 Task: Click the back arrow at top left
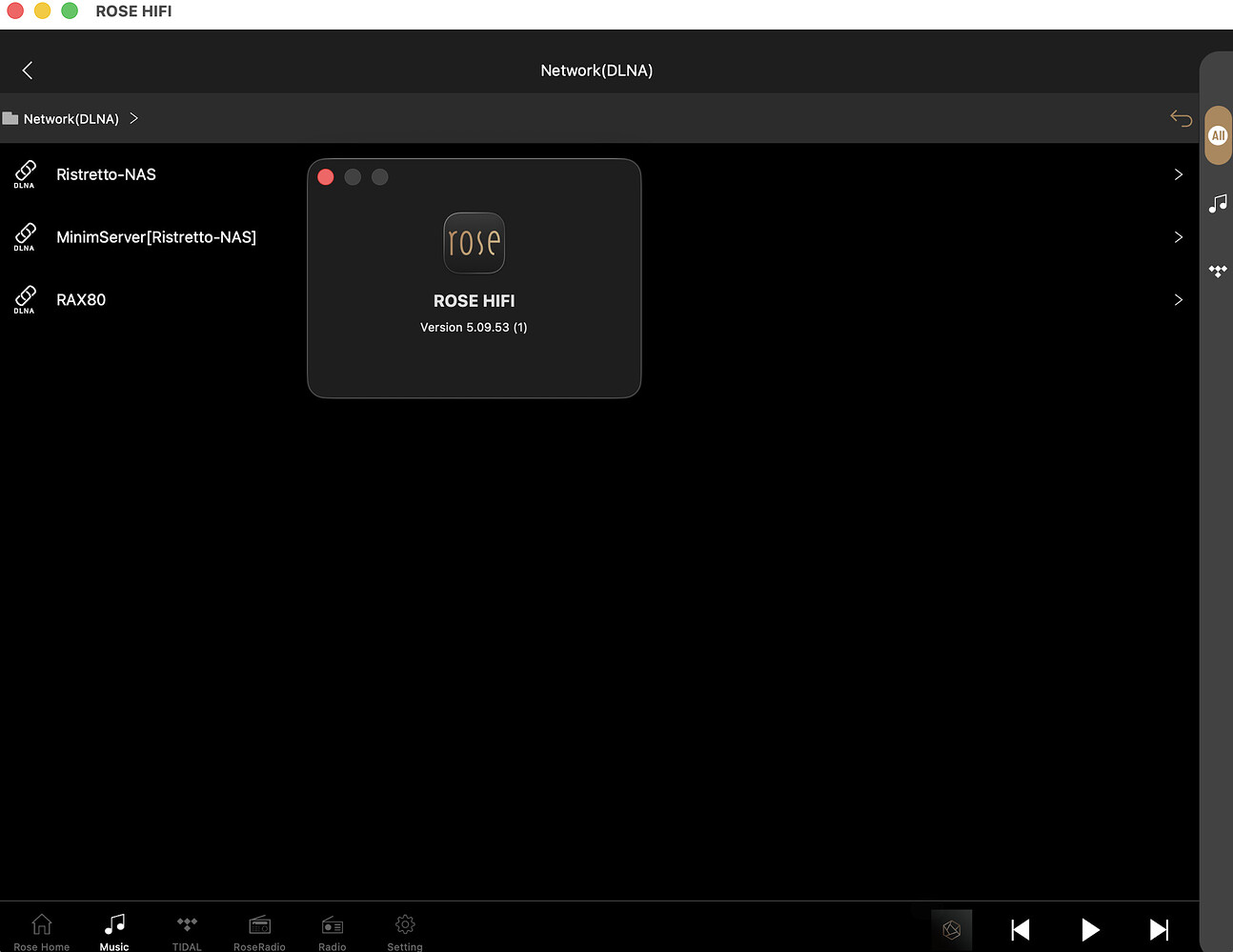27,70
